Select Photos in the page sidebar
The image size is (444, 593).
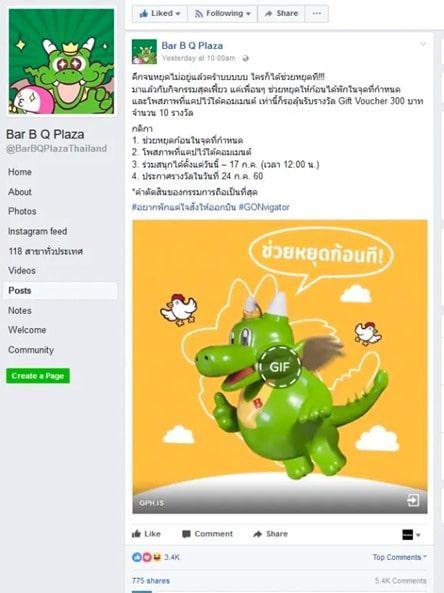pyautogui.click(x=22, y=211)
